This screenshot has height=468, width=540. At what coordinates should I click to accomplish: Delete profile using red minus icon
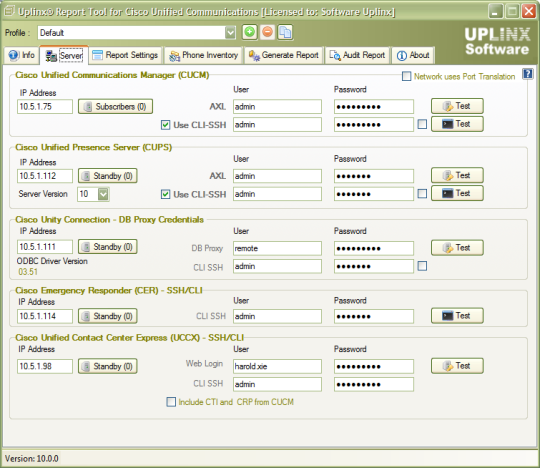(x=267, y=33)
